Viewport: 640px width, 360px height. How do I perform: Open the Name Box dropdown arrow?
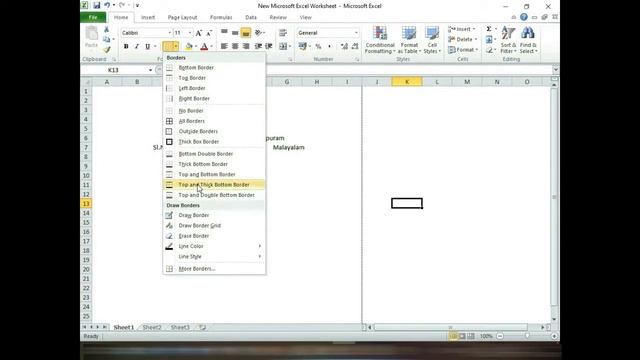(150, 70)
